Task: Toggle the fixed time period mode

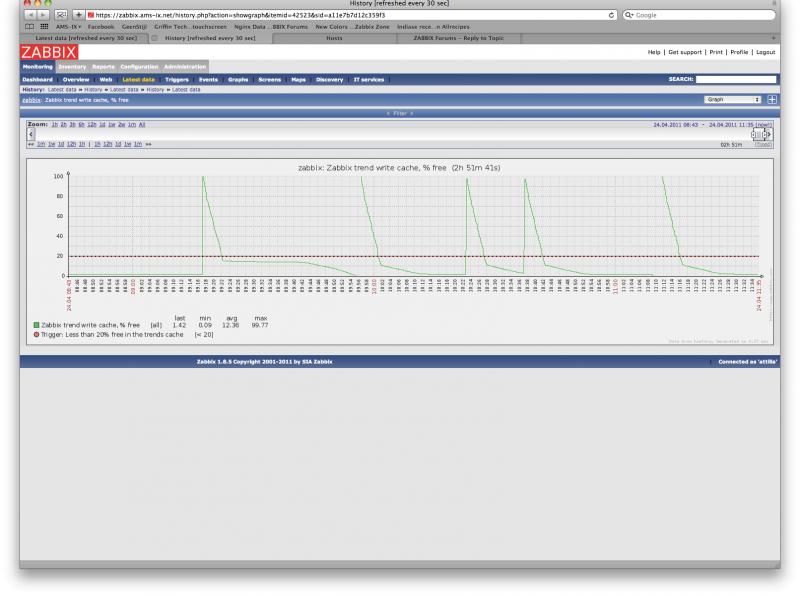Action: tap(764, 144)
